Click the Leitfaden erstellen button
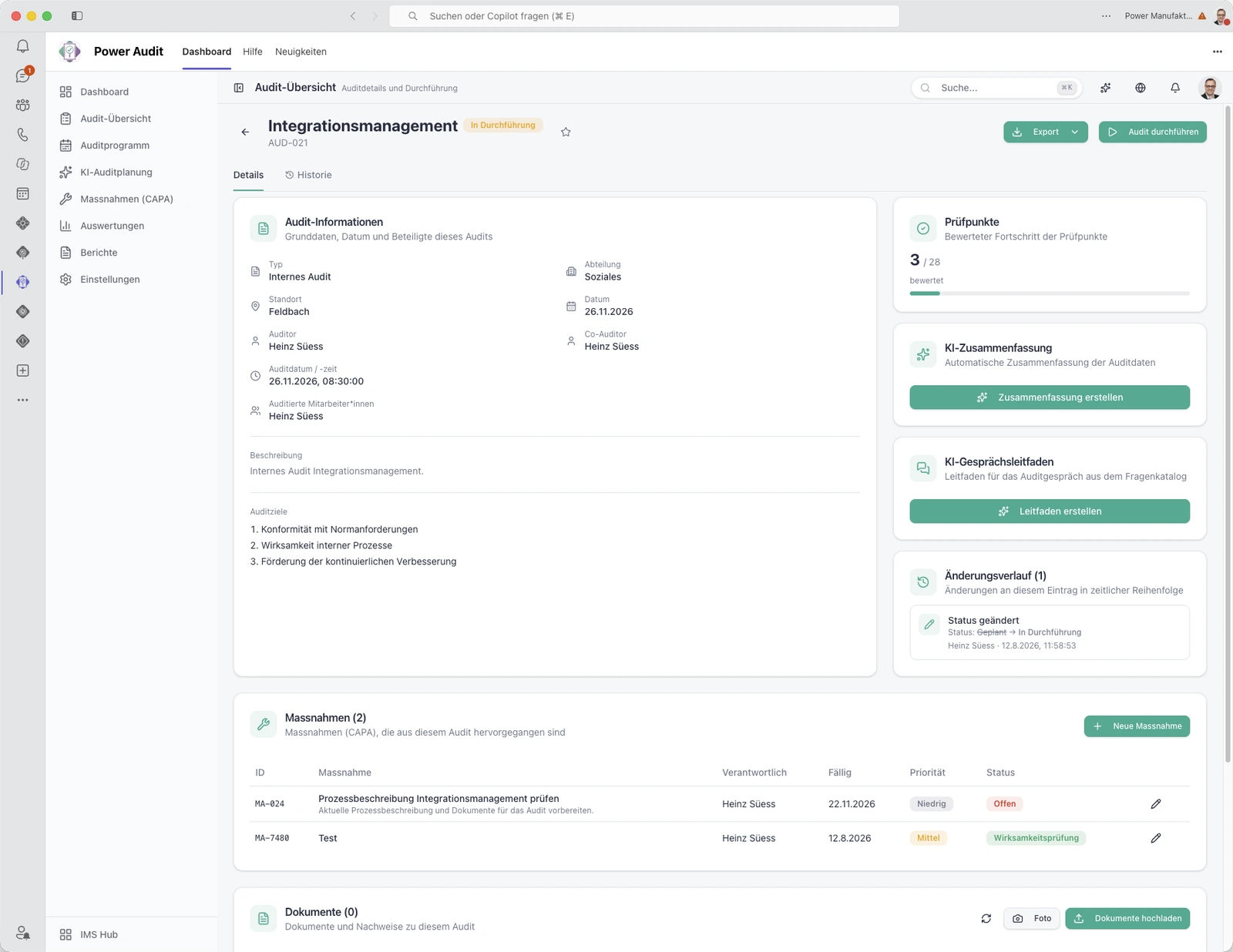 (x=1050, y=511)
